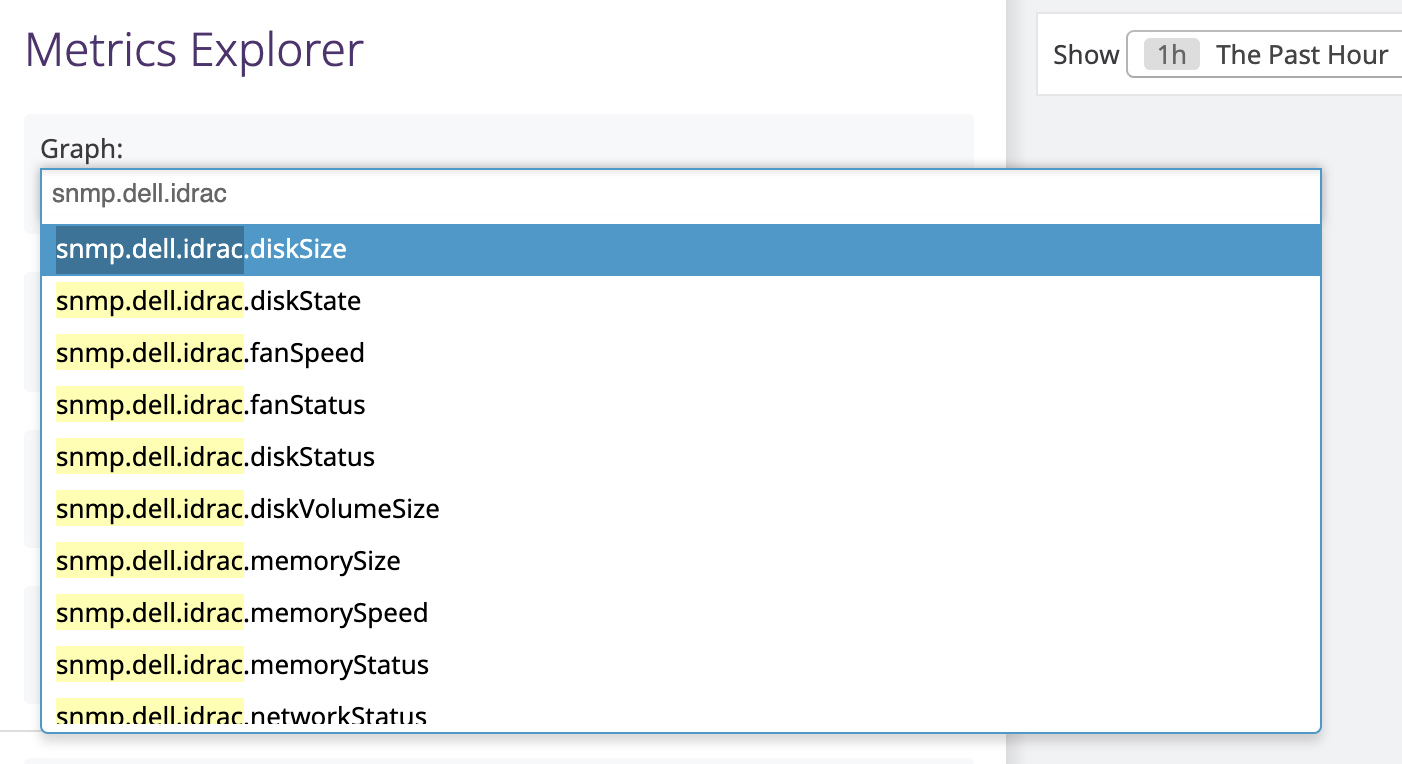Click the 1h time badge

pos(1171,55)
